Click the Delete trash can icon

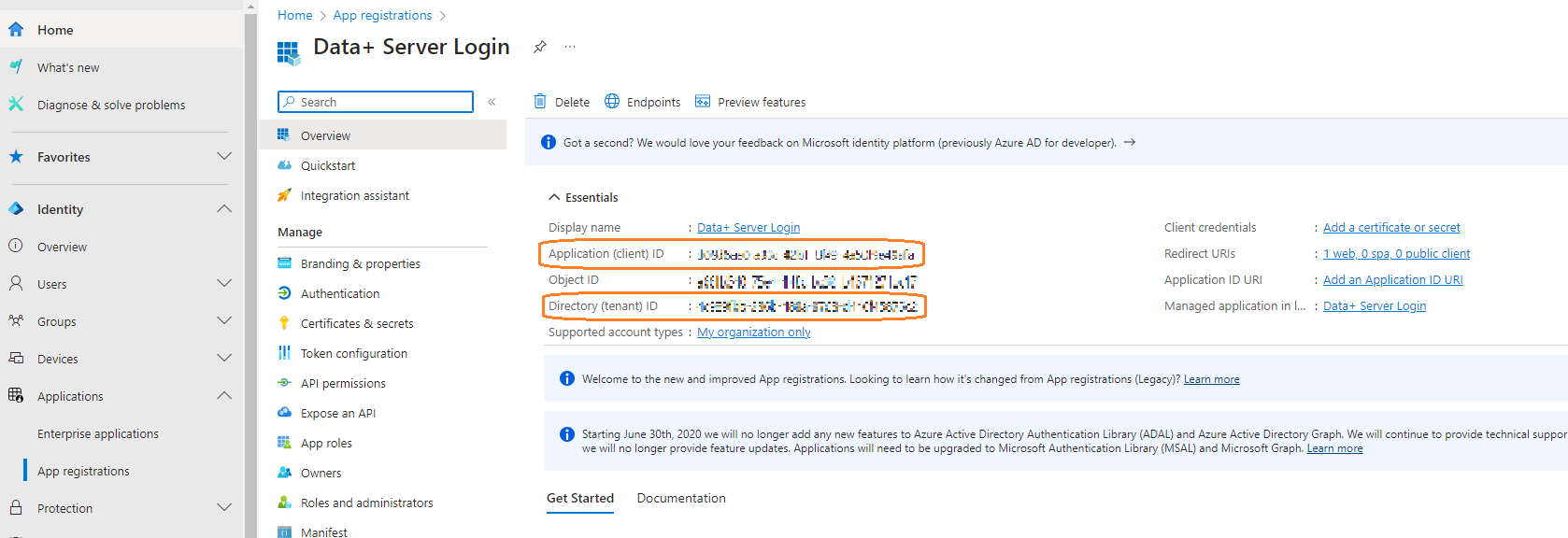click(x=540, y=101)
